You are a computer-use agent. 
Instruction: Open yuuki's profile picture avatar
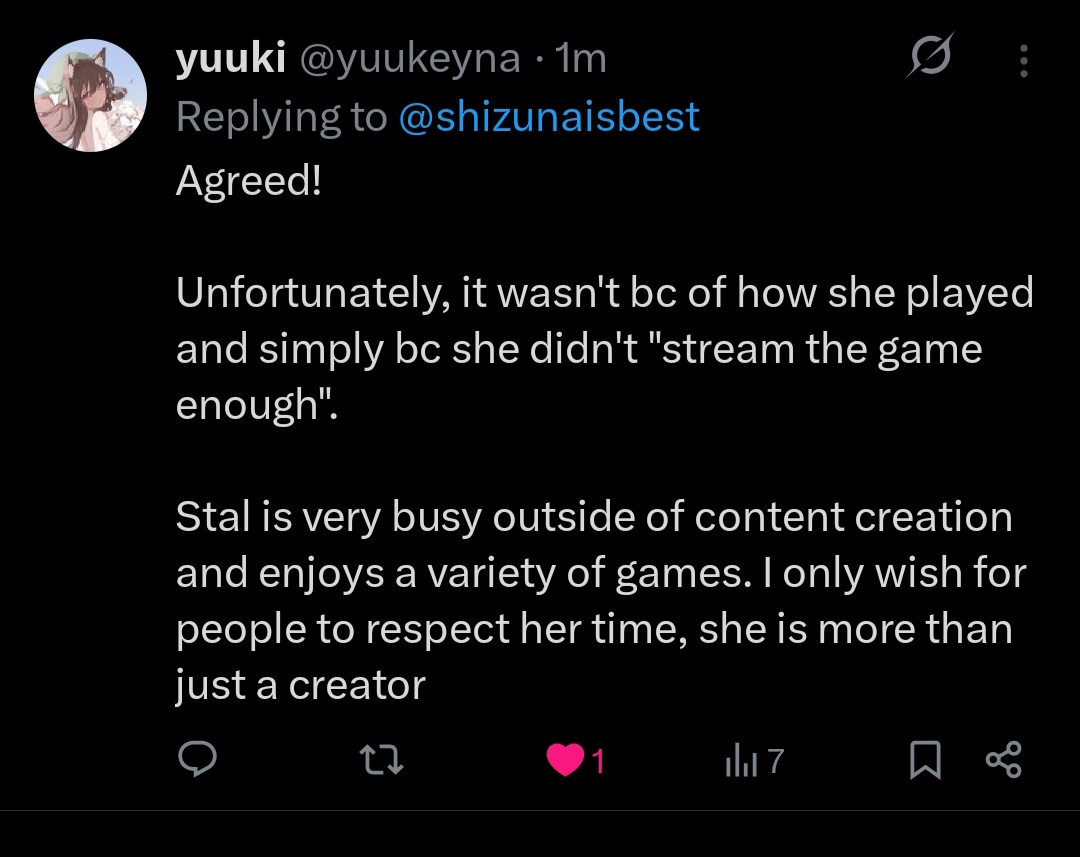click(91, 95)
